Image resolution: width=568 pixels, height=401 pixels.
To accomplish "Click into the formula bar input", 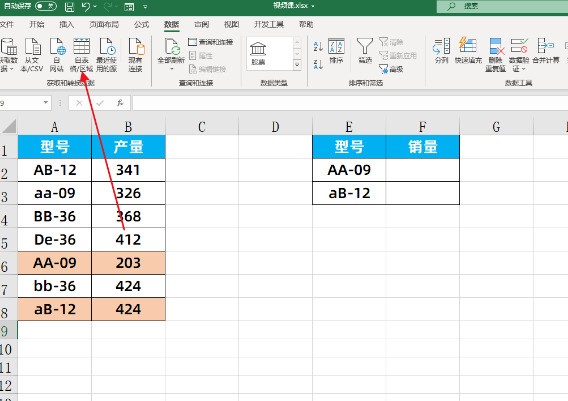I will 350,103.
